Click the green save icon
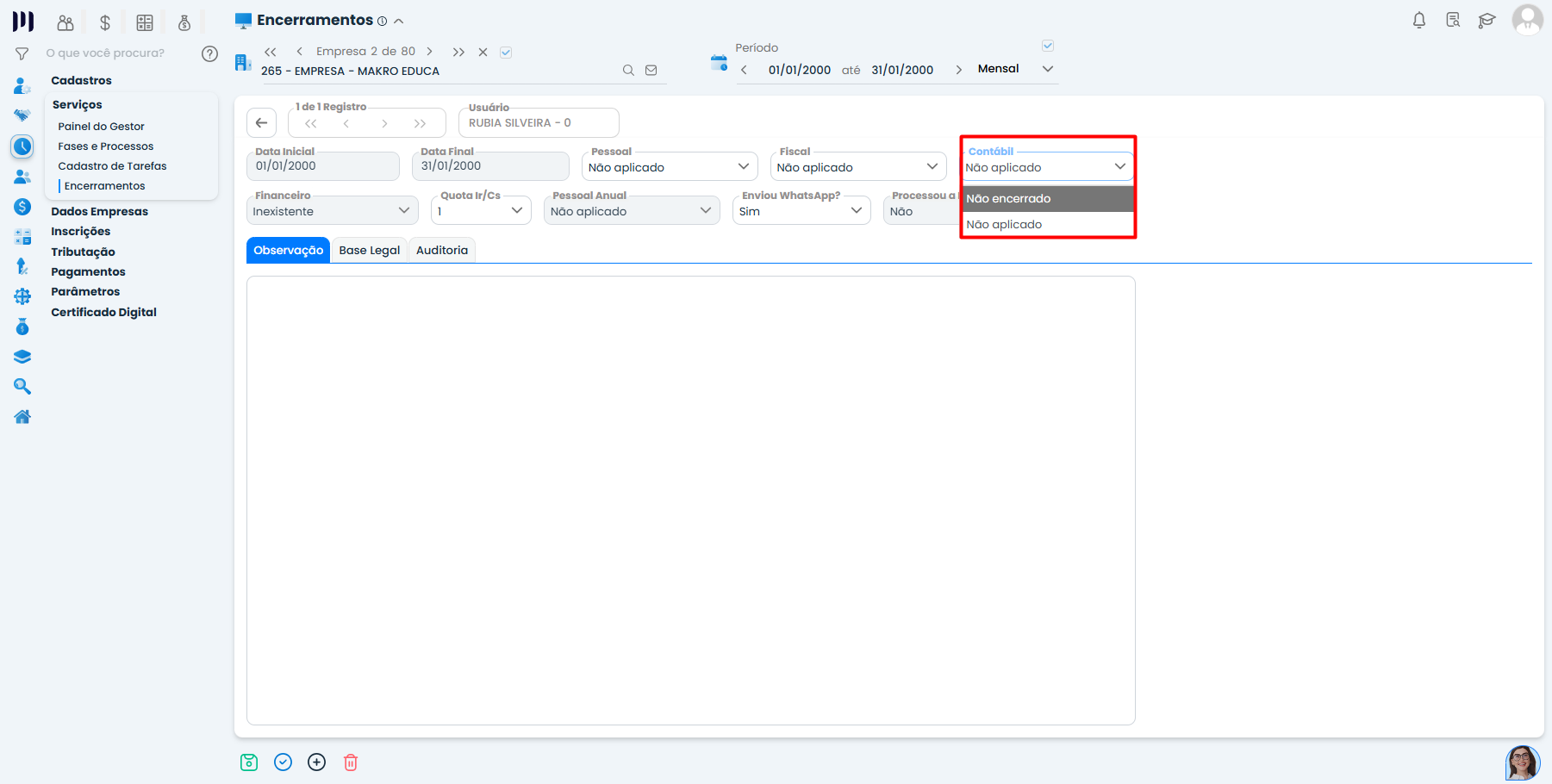The height and width of the screenshot is (784, 1552). point(249,762)
